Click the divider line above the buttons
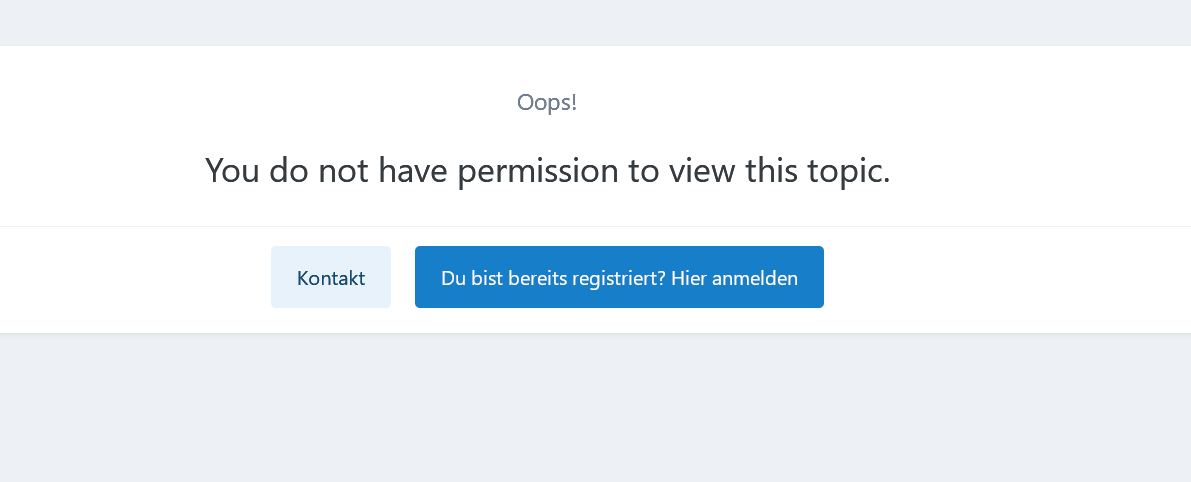The width and height of the screenshot is (1191, 482). click(595, 227)
